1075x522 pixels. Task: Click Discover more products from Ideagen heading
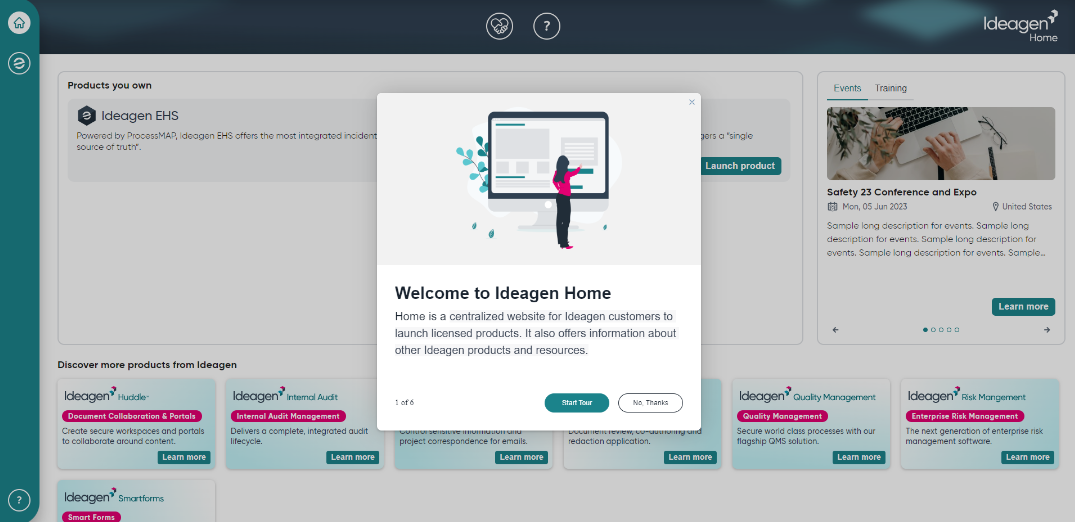pyautogui.click(x=147, y=365)
